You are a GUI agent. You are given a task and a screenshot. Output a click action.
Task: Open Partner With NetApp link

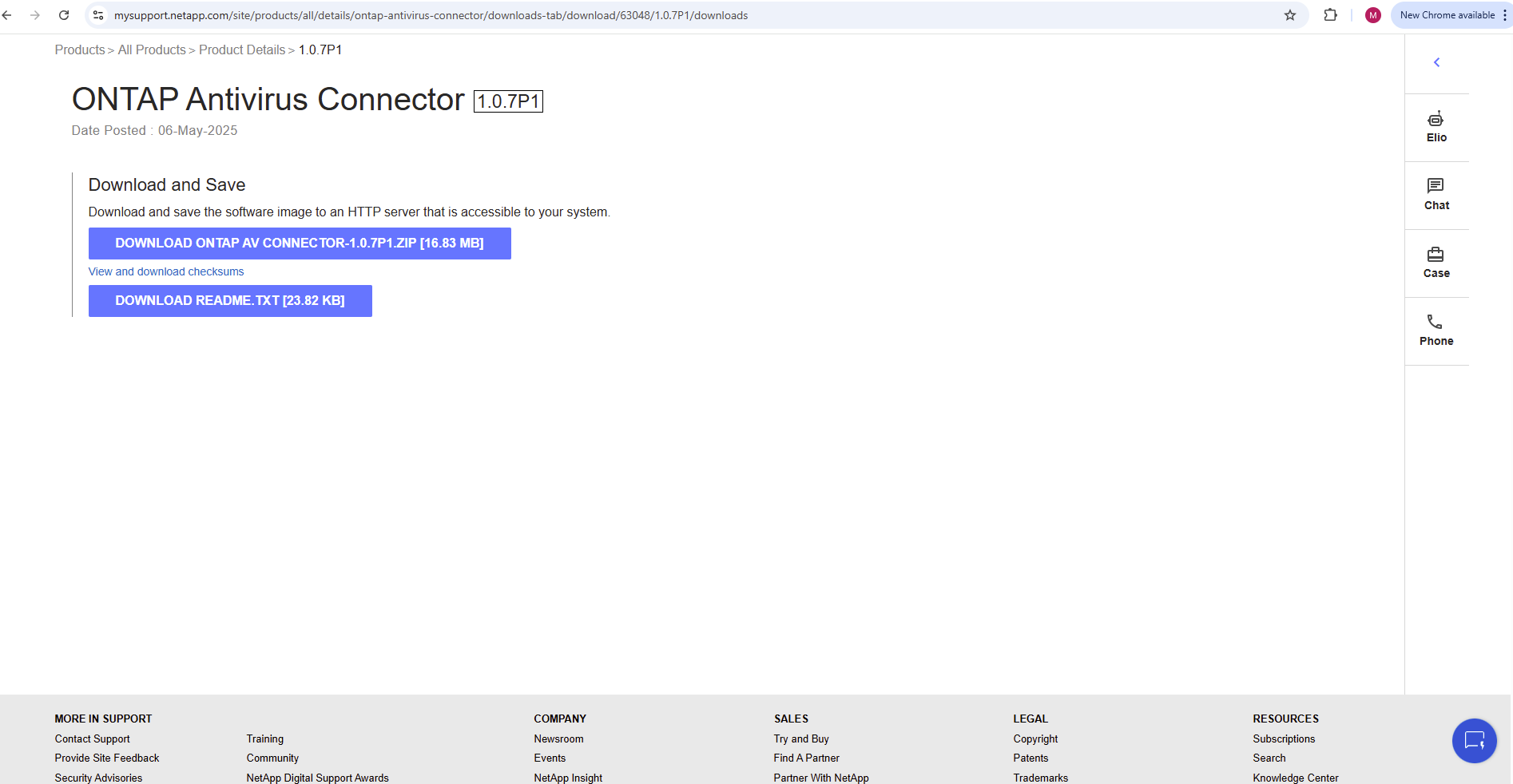pos(821,778)
